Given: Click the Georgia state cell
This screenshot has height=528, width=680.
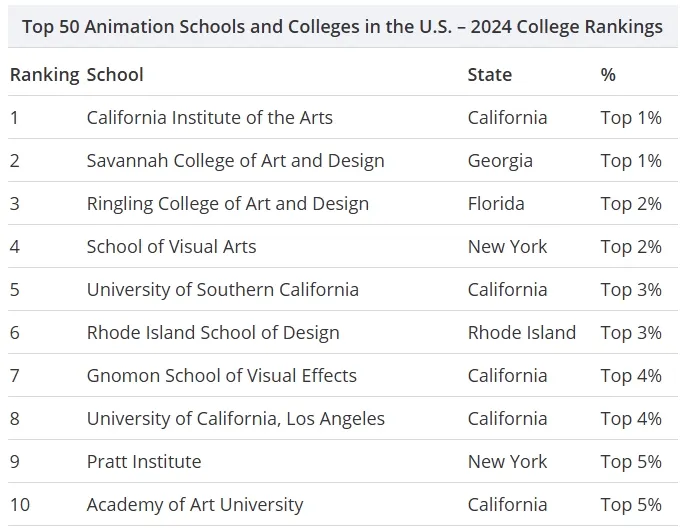Looking at the screenshot, I should tap(500, 161).
